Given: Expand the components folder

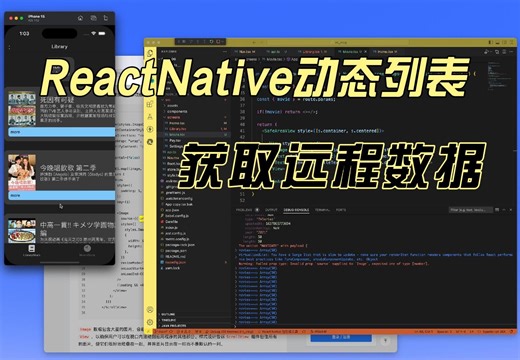Looking at the screenshot, I should click(x=177, y=111).
